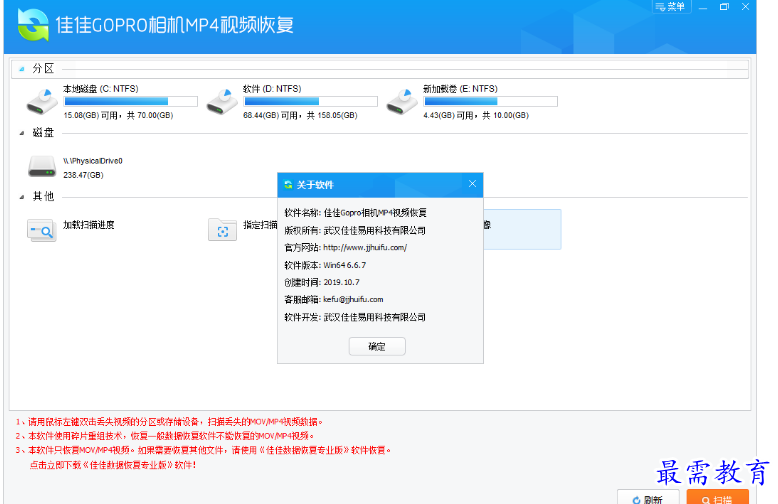Screen dimensions: 778x504
Task: Collapse the 分区 section
Action: [x=22, y=69]
